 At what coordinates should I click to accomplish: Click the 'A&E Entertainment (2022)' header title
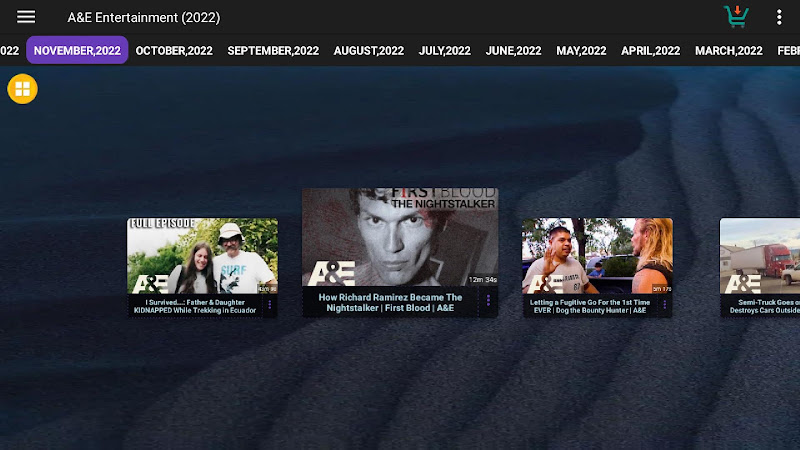pyautogui.click(x=144, y=17)
